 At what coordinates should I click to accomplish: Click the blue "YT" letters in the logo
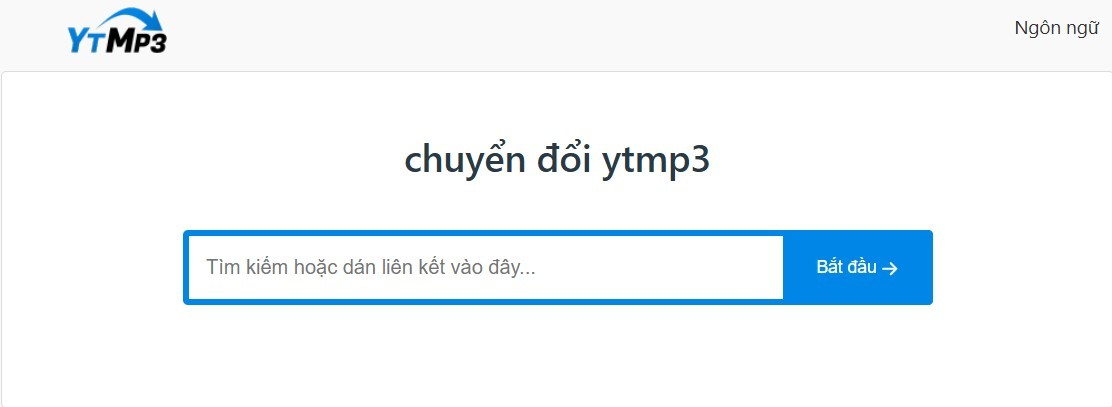(84, 39)
